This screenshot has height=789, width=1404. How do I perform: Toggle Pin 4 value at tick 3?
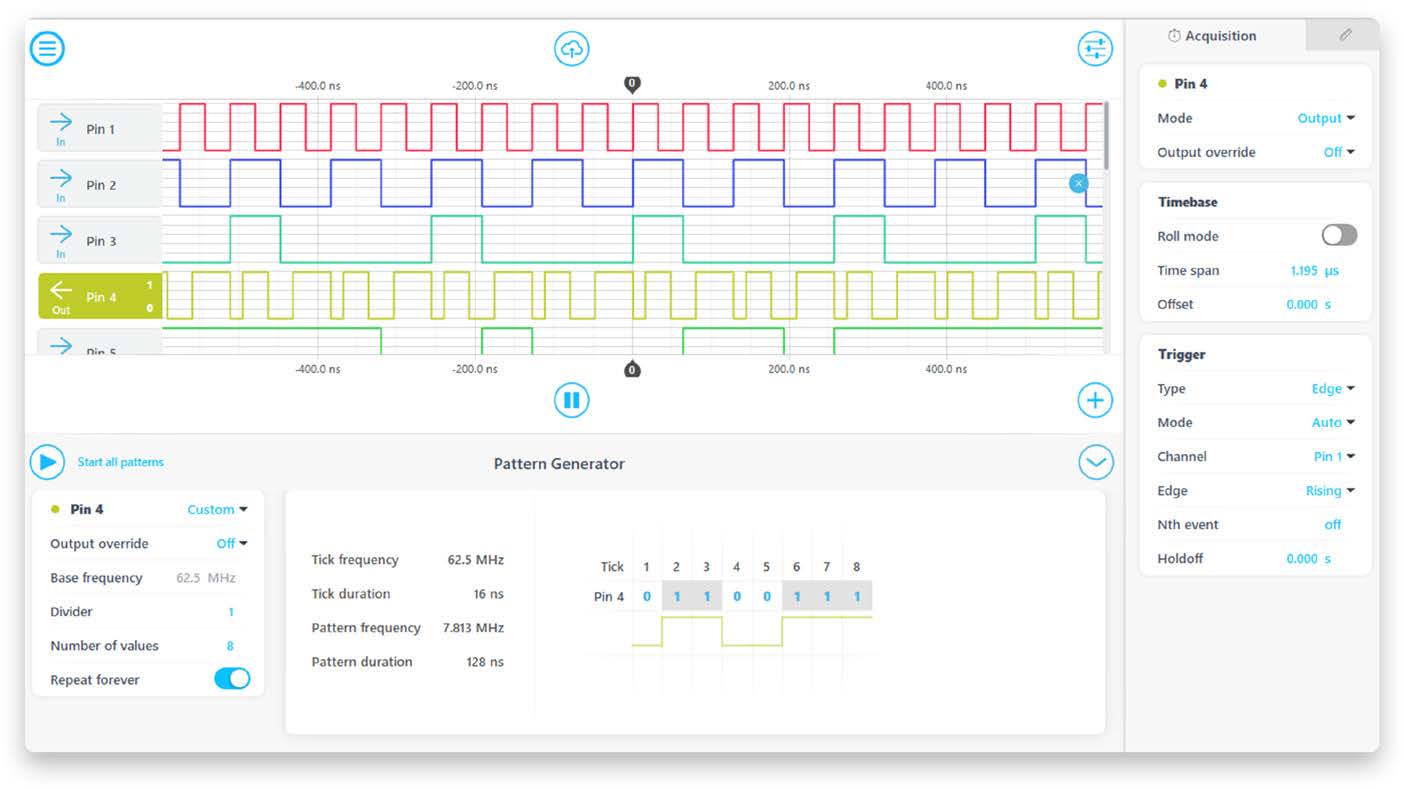(707, 597)
